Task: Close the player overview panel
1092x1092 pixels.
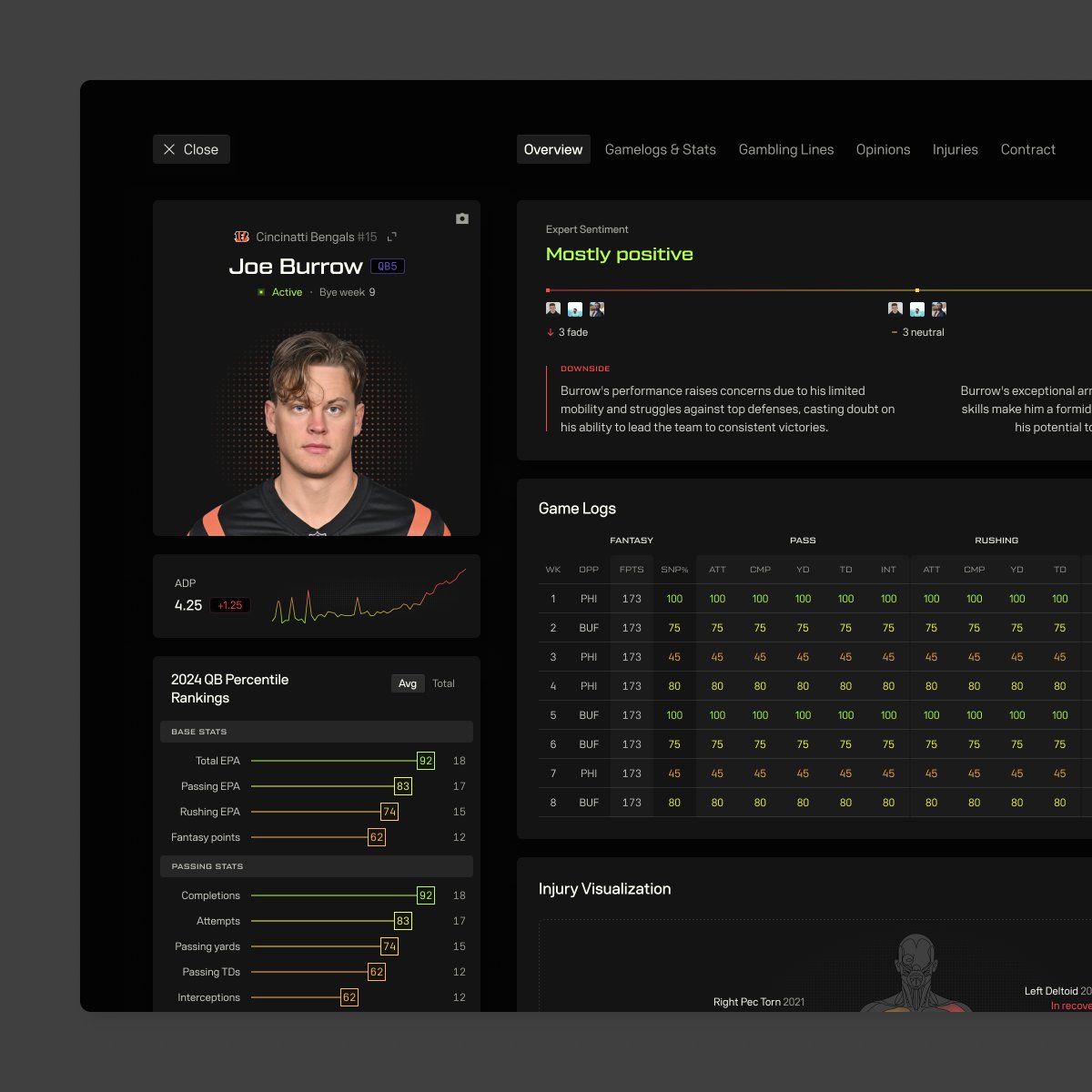Action: (191, 149)
